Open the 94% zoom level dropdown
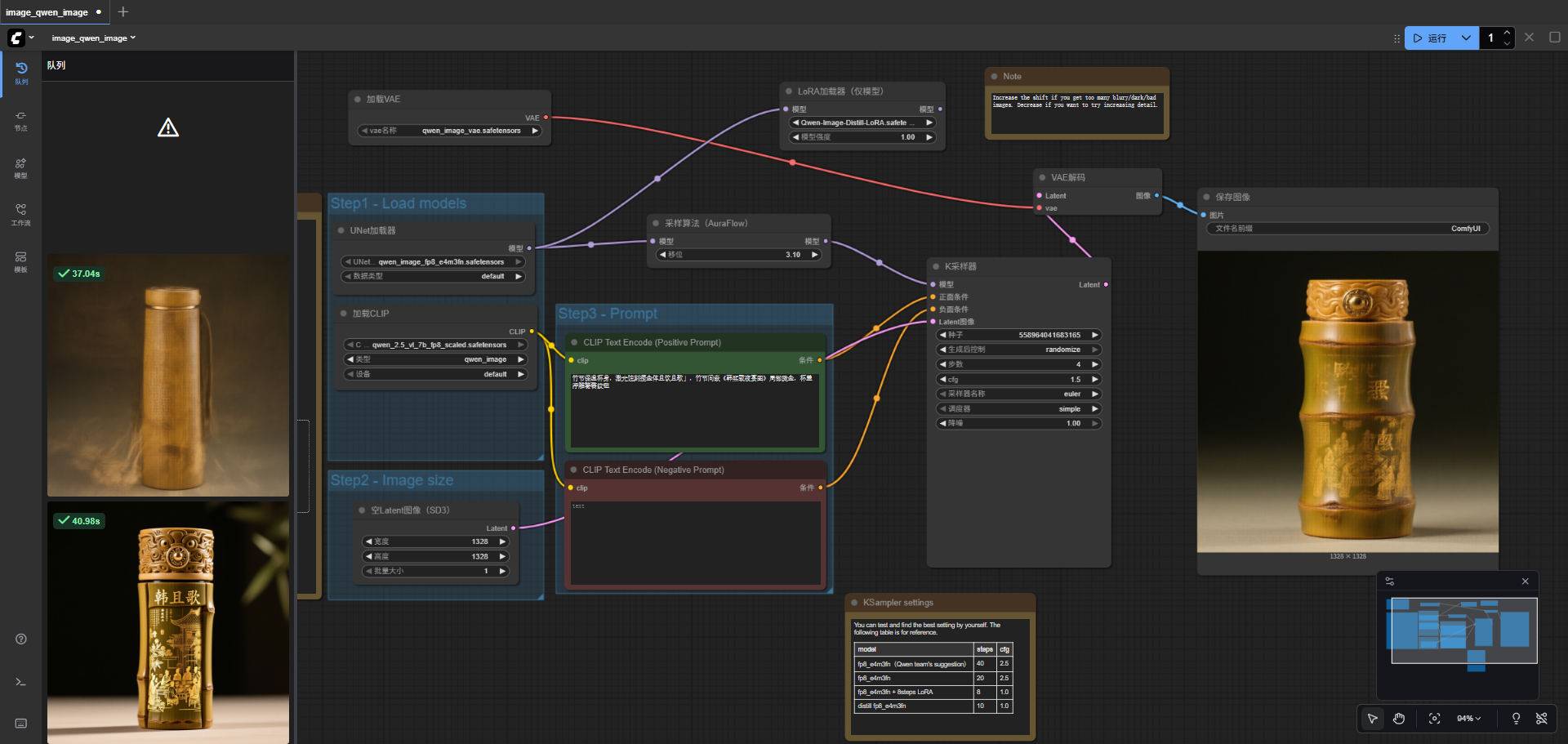The width and height of the screenshot is (1568, 744). (x=1468, y=719)
